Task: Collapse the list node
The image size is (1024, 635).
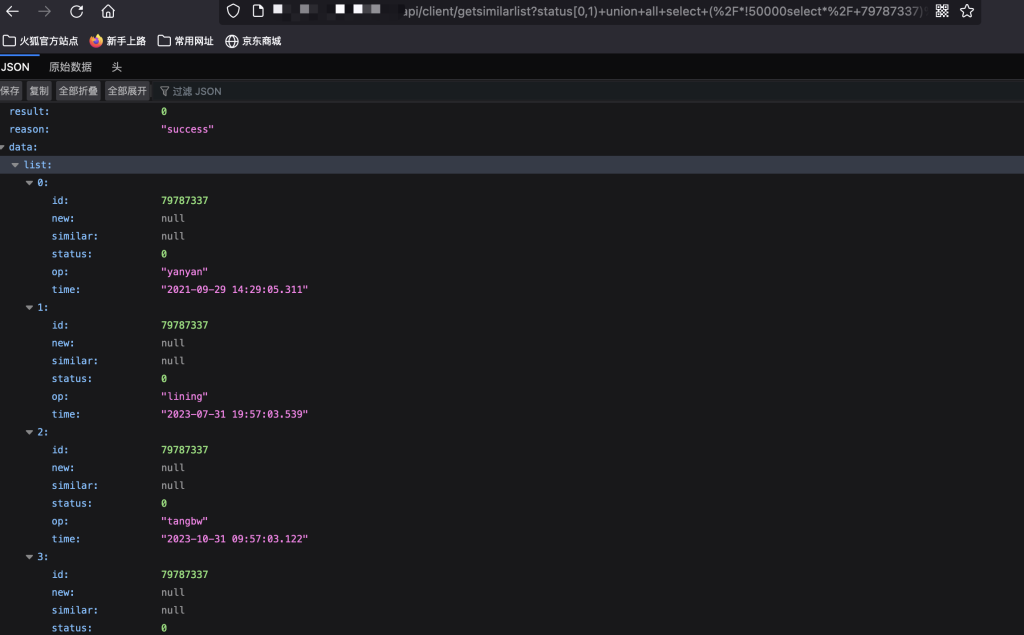Action: coord(15,165)
